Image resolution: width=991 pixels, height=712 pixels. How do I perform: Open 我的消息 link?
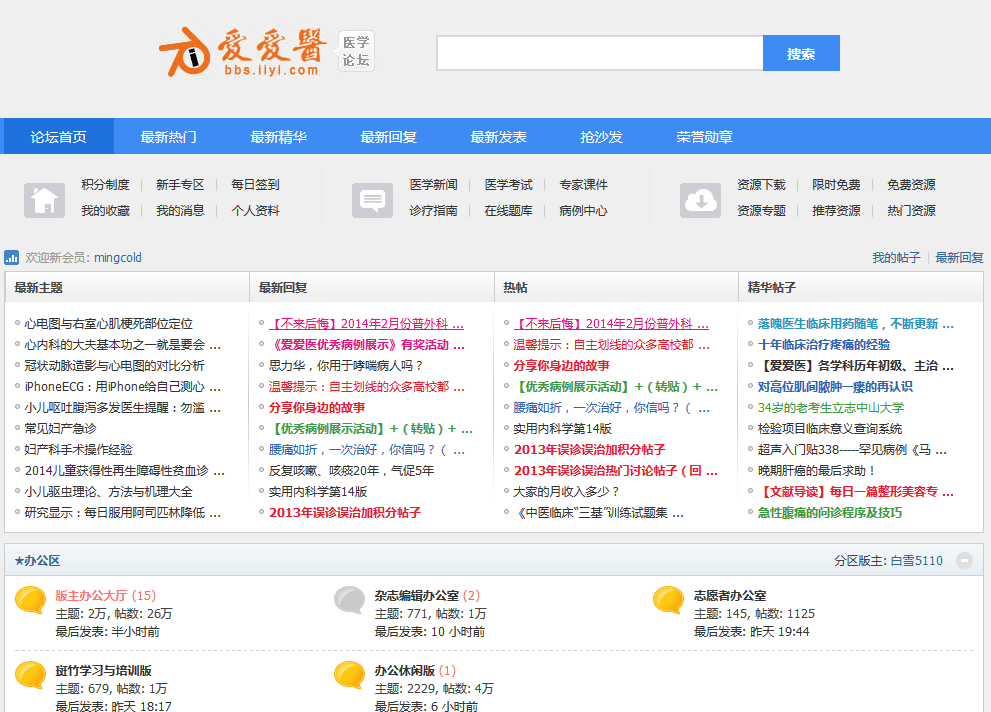(180, 210)
